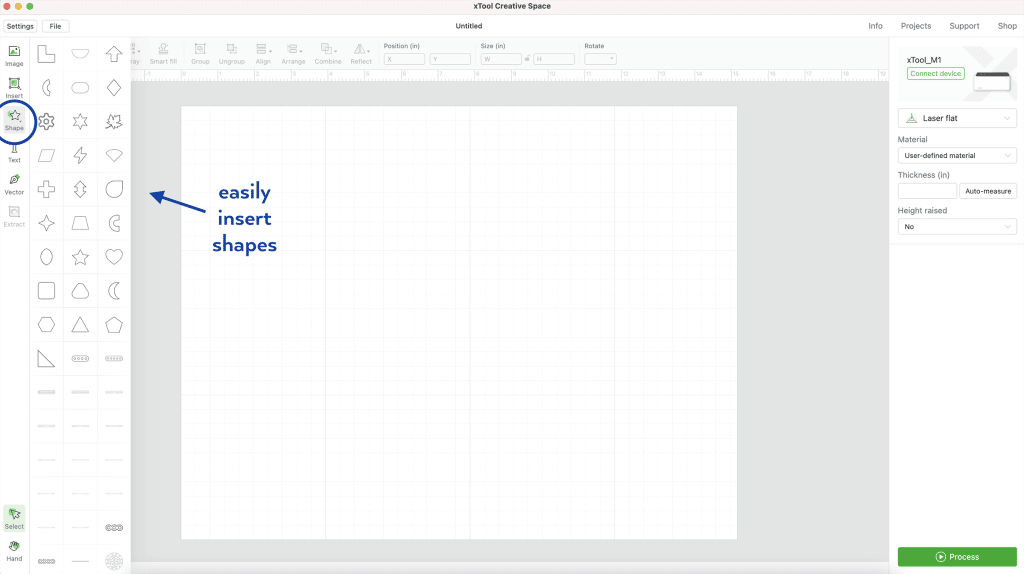This screenshot has width=1024, height=574.
Task: Open the Reflect dropdown
Action: pos(361,54)
